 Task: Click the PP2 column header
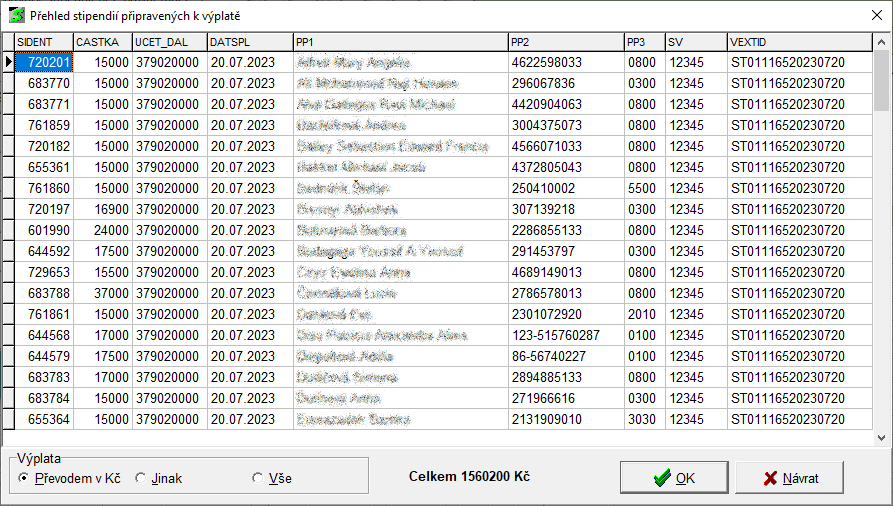(x=564, y=42)
